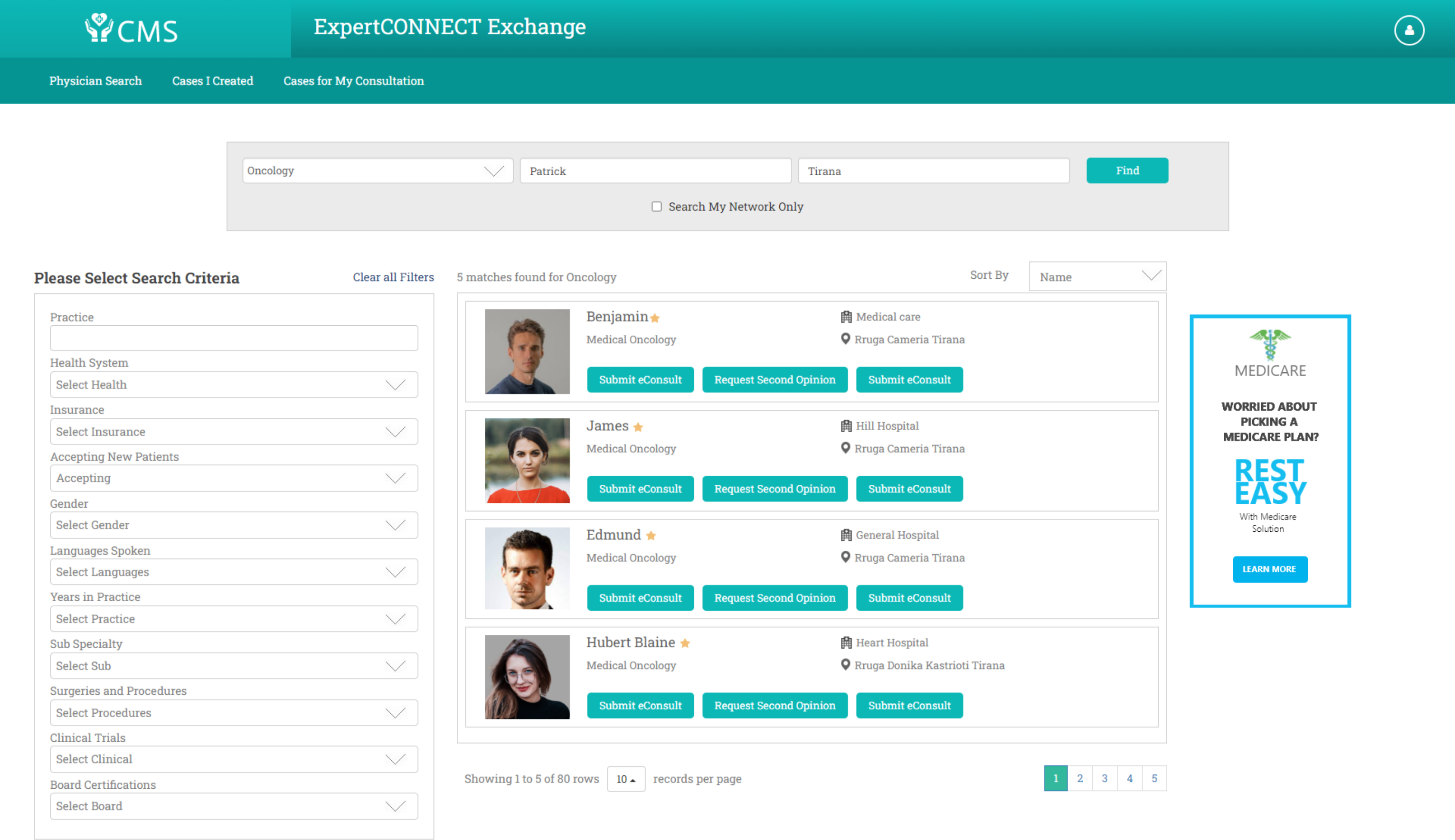Click the CMS logo
Screen dimensions: 1455x840
point(132,29)
